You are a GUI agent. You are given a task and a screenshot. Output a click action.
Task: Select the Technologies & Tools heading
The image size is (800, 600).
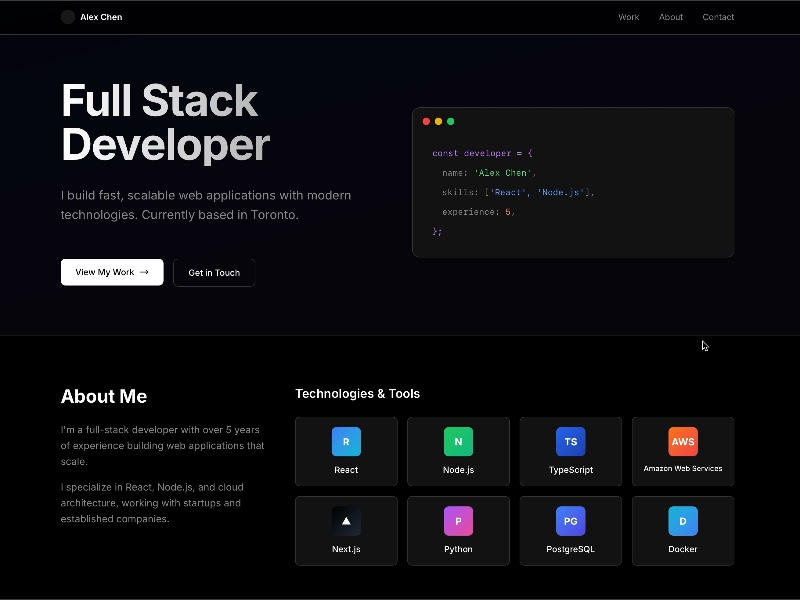pos(356,393)
